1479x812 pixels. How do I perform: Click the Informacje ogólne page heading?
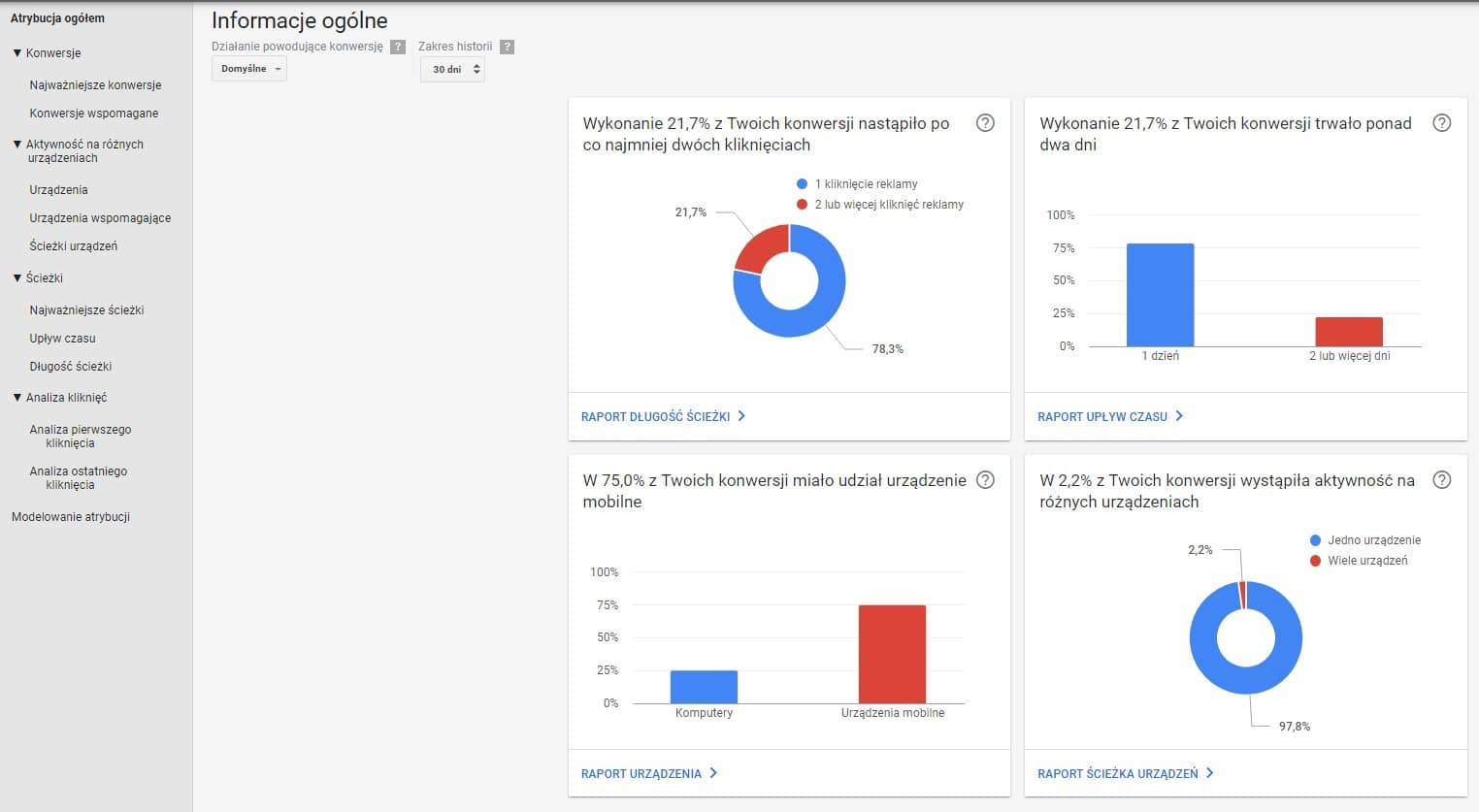[299, 20]
